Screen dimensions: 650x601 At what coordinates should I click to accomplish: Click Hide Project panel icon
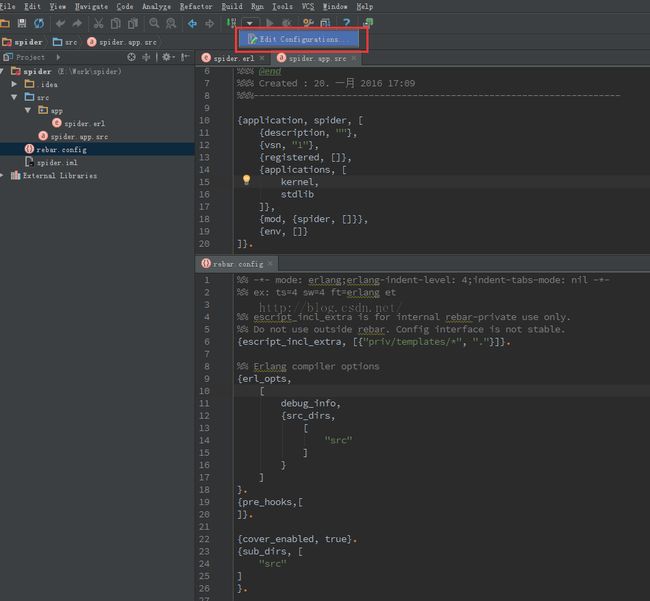pos(185,57)
